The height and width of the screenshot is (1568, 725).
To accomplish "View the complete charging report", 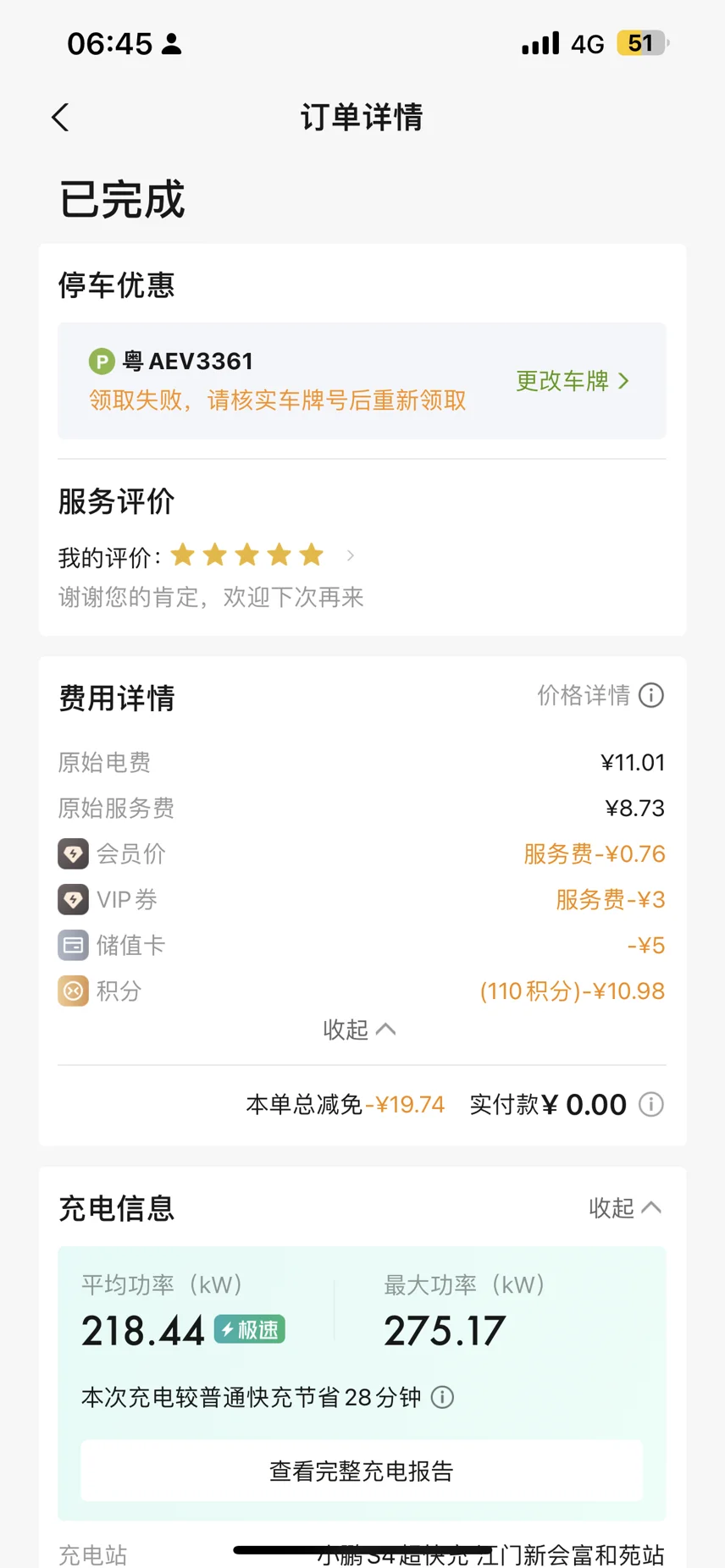I will pyautogui.click(x=362, y=1471).
